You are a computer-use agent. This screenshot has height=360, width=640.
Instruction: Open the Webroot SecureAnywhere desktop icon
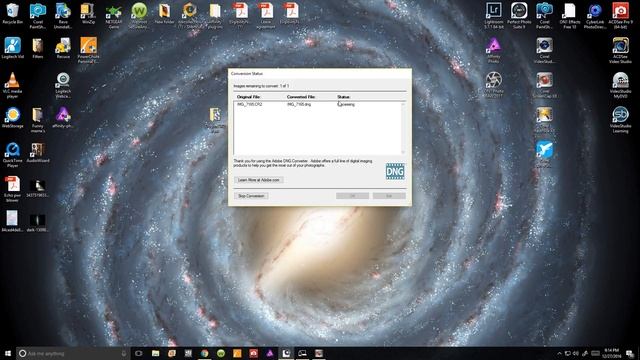tap(139, 16)
